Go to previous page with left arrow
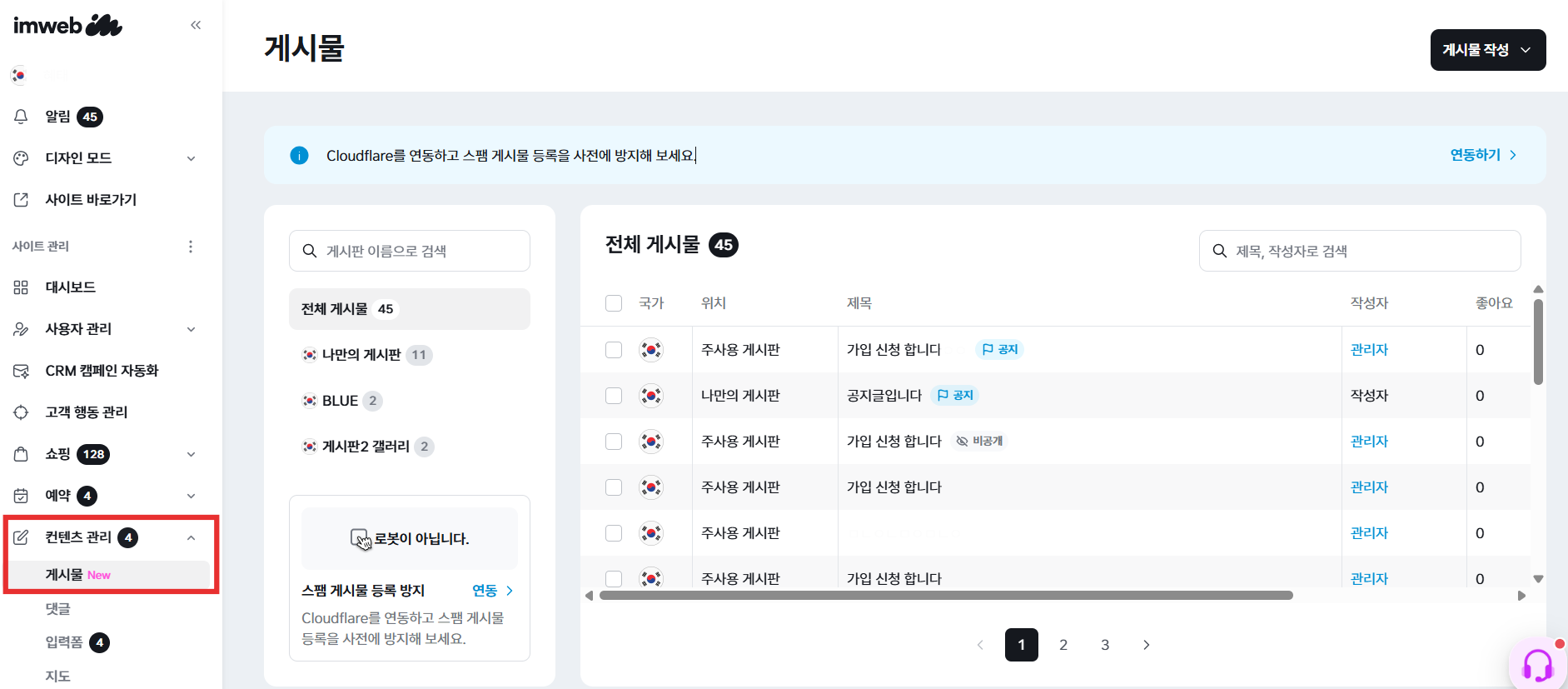The image size is (1568, 689). pyautogui.click(x=980, y=645)
